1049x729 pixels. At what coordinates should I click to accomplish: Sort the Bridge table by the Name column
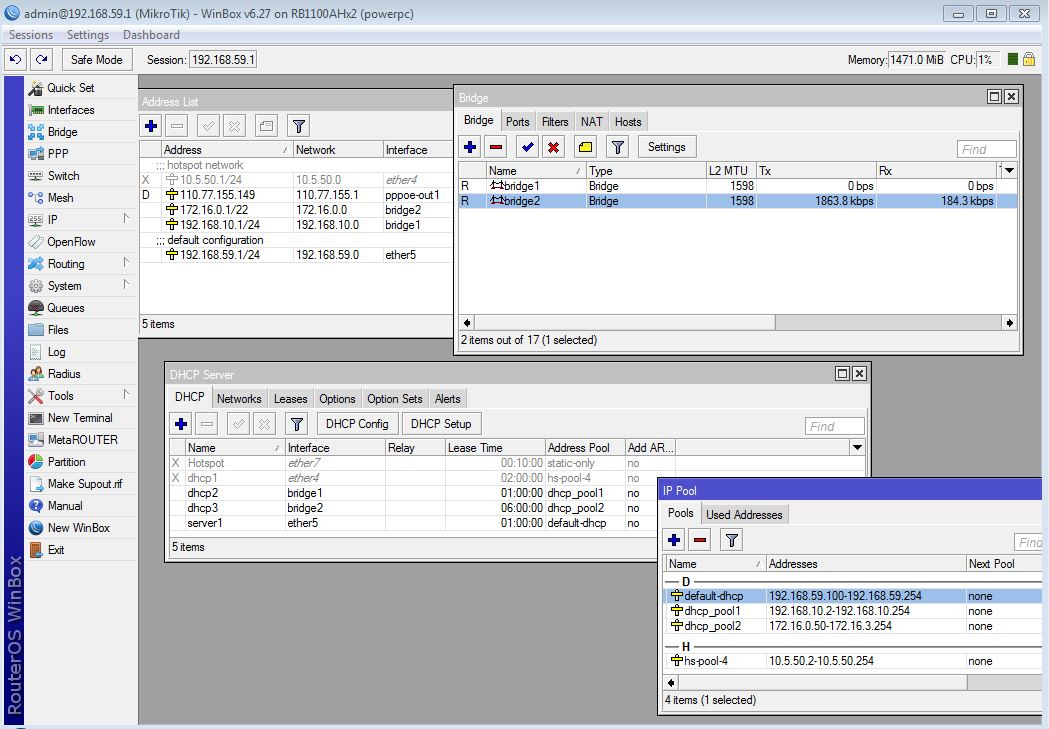(536, 171)
